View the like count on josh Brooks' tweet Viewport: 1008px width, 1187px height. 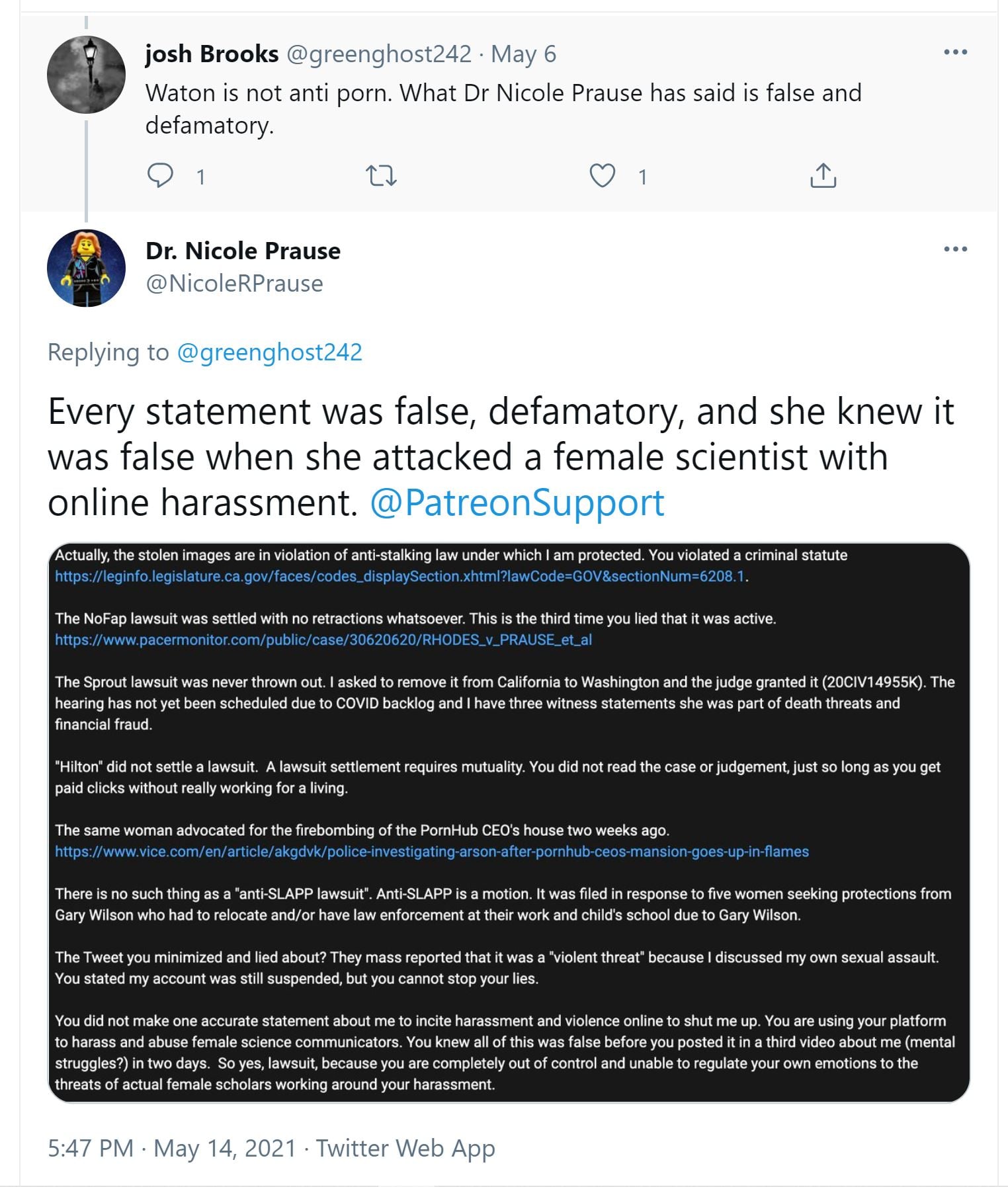[642, 177]
